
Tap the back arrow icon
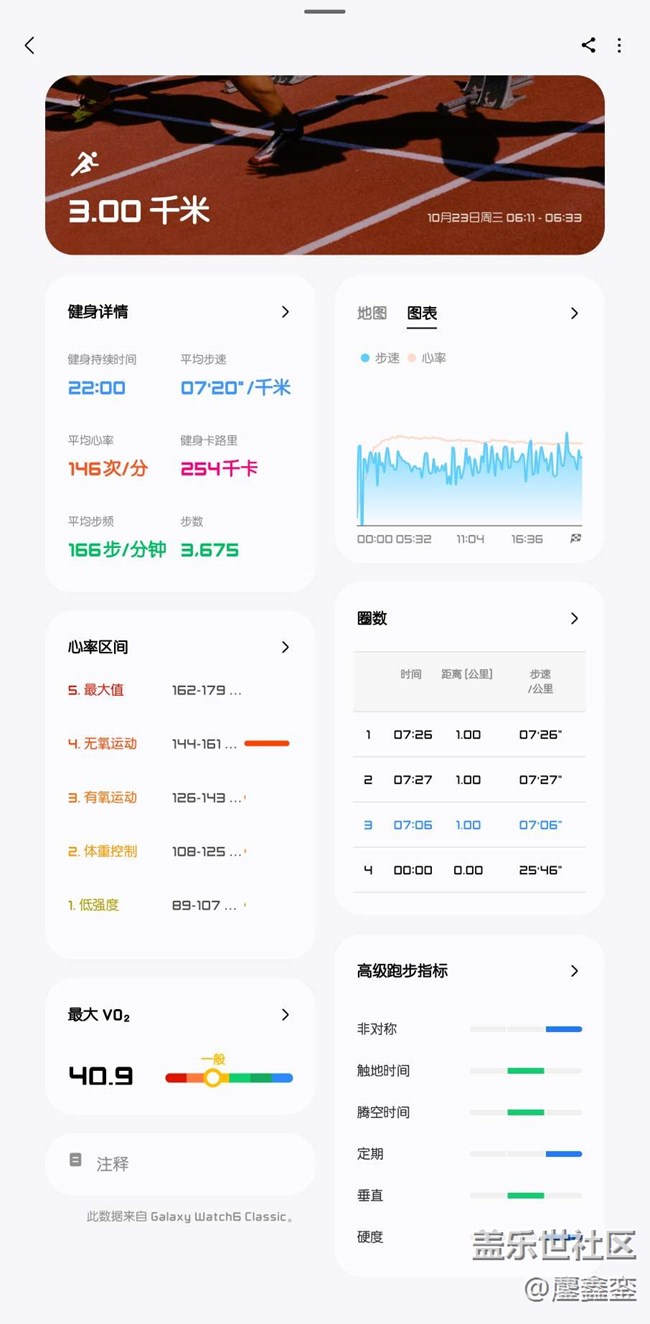click(30, 45)
